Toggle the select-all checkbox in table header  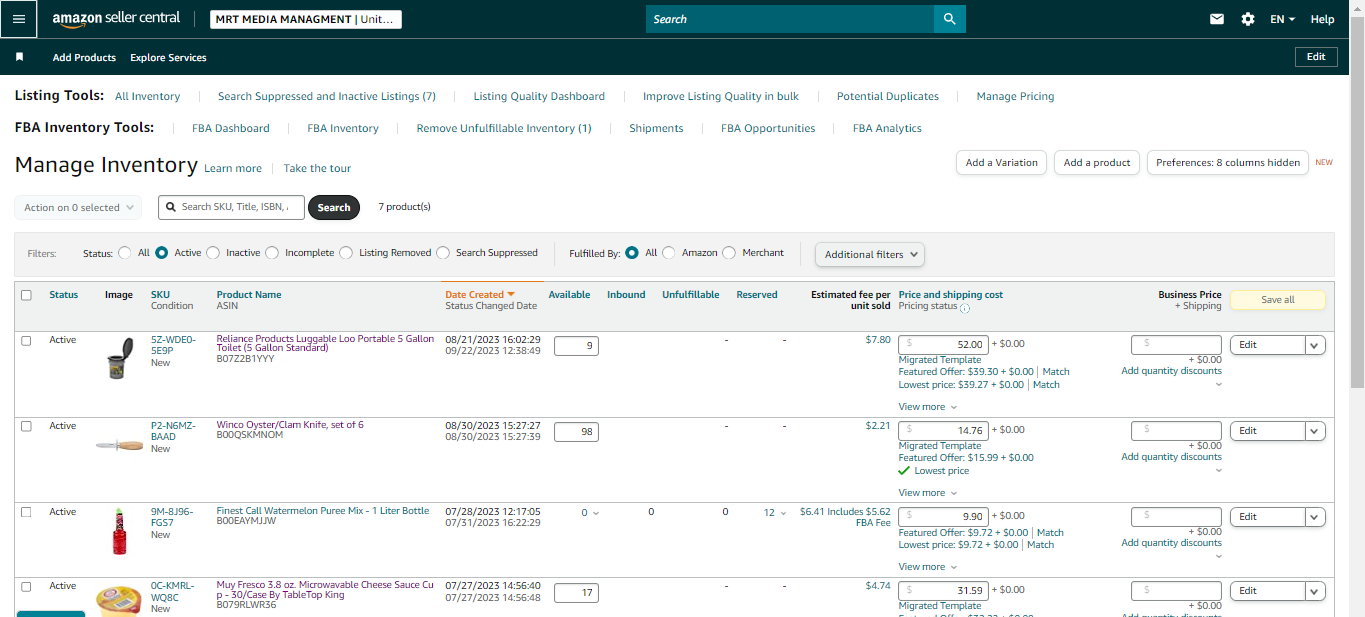pyautogui.click(x=26, y=295)
